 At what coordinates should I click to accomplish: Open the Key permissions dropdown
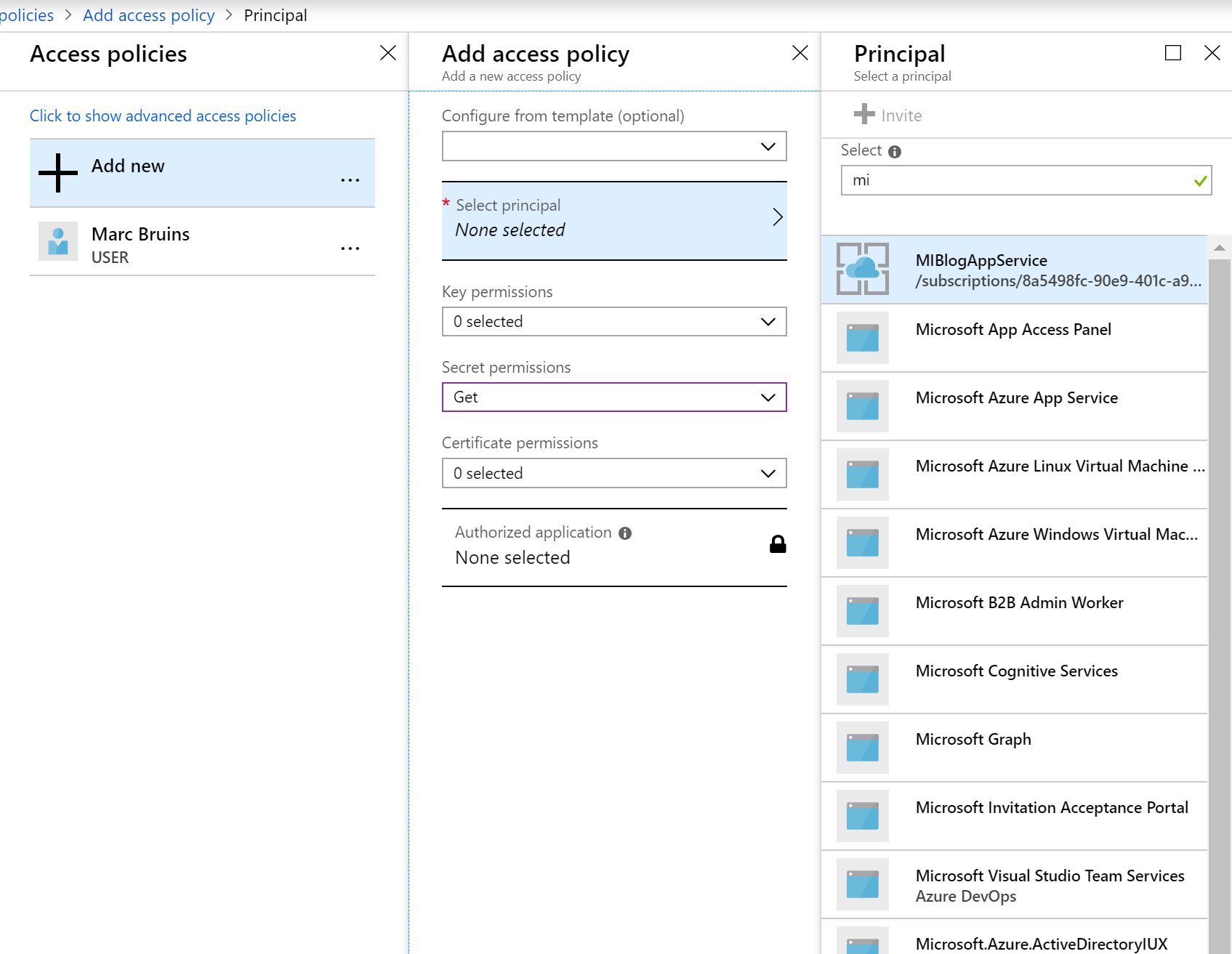click(x=614, y=322)
